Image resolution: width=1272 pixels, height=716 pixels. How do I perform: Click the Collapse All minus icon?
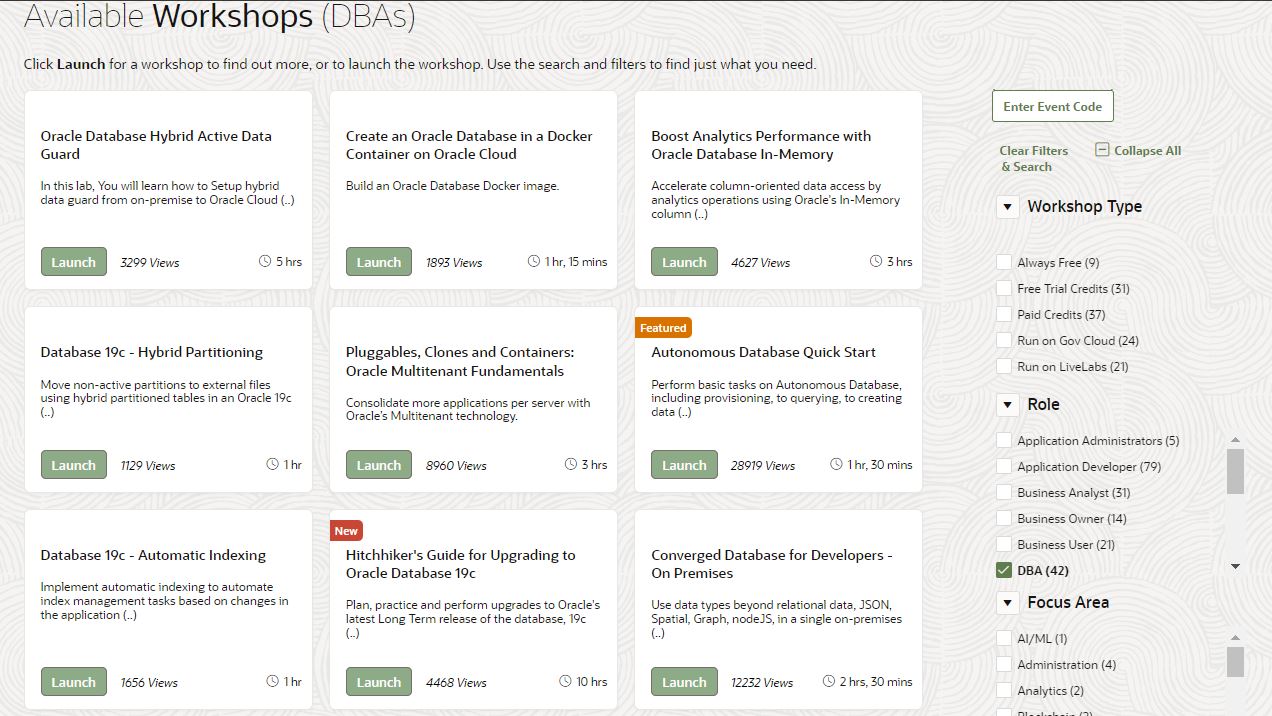(1102, 150)
